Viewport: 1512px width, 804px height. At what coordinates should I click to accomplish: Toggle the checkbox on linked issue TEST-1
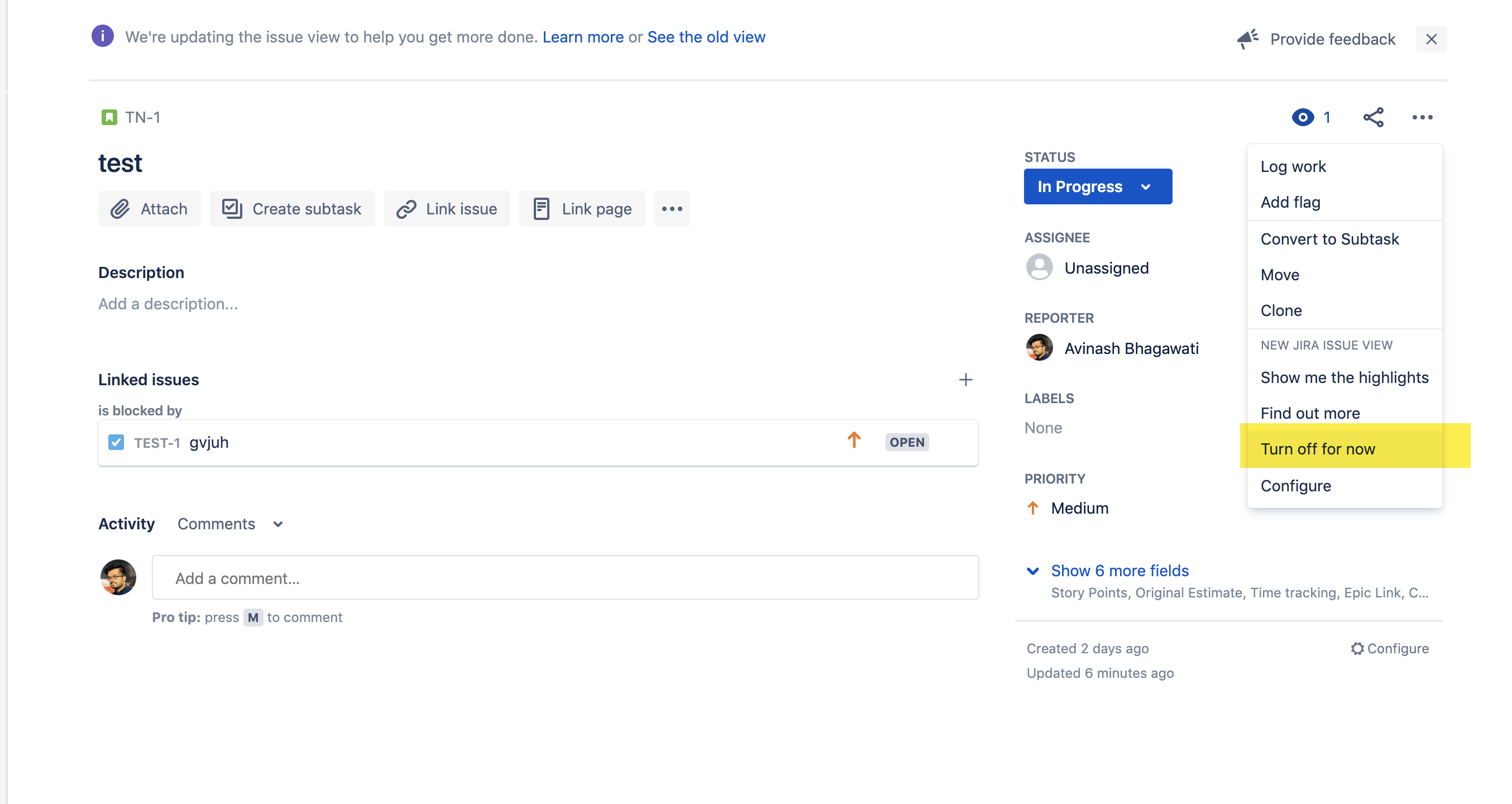coord(116,442)
